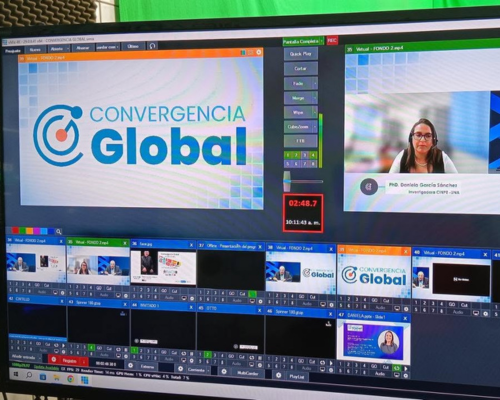The width and height of the screenshot is (500, 400).
Task: Open settings gear beside MultiCorder button
Action: point(224,371)
